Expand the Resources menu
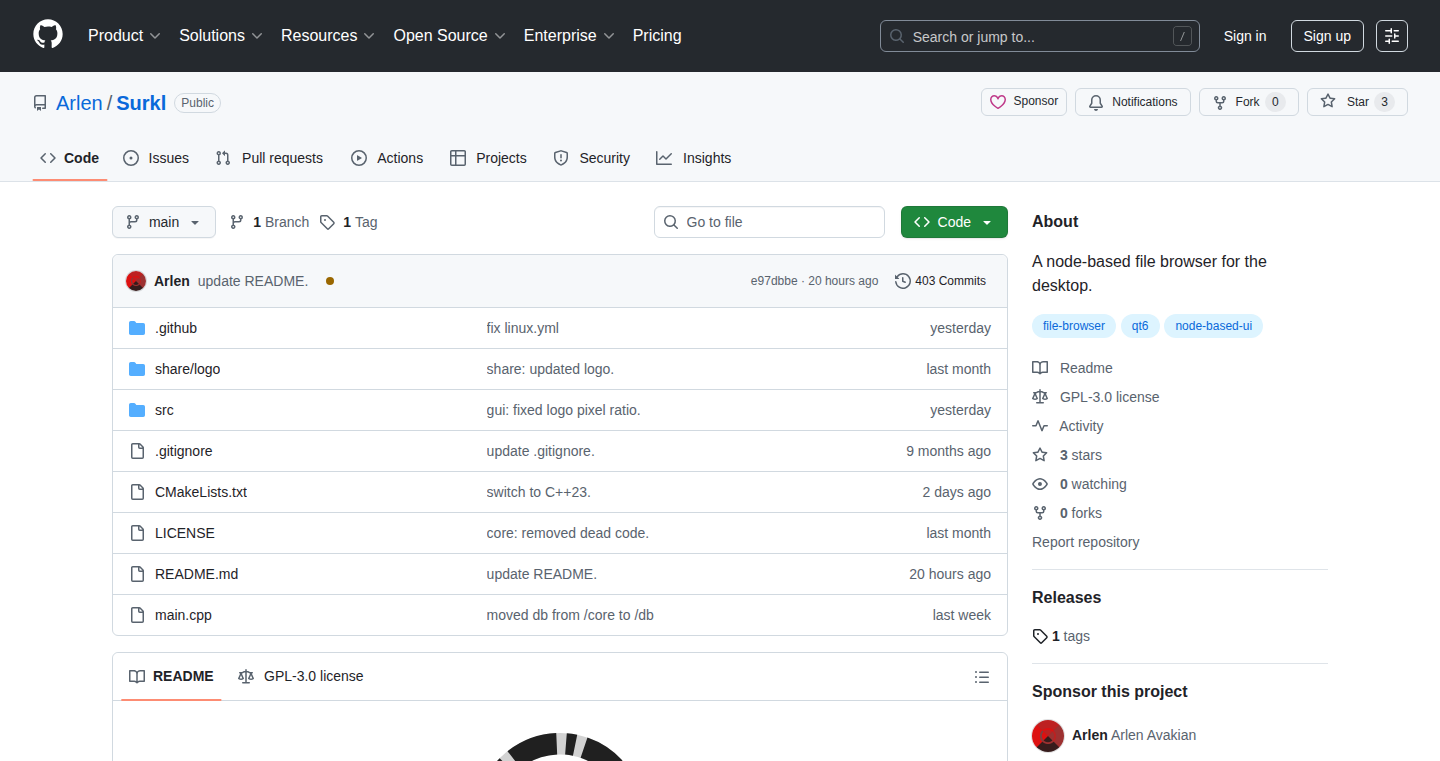This screenshot has width=1440, height=761. (328, 36)
